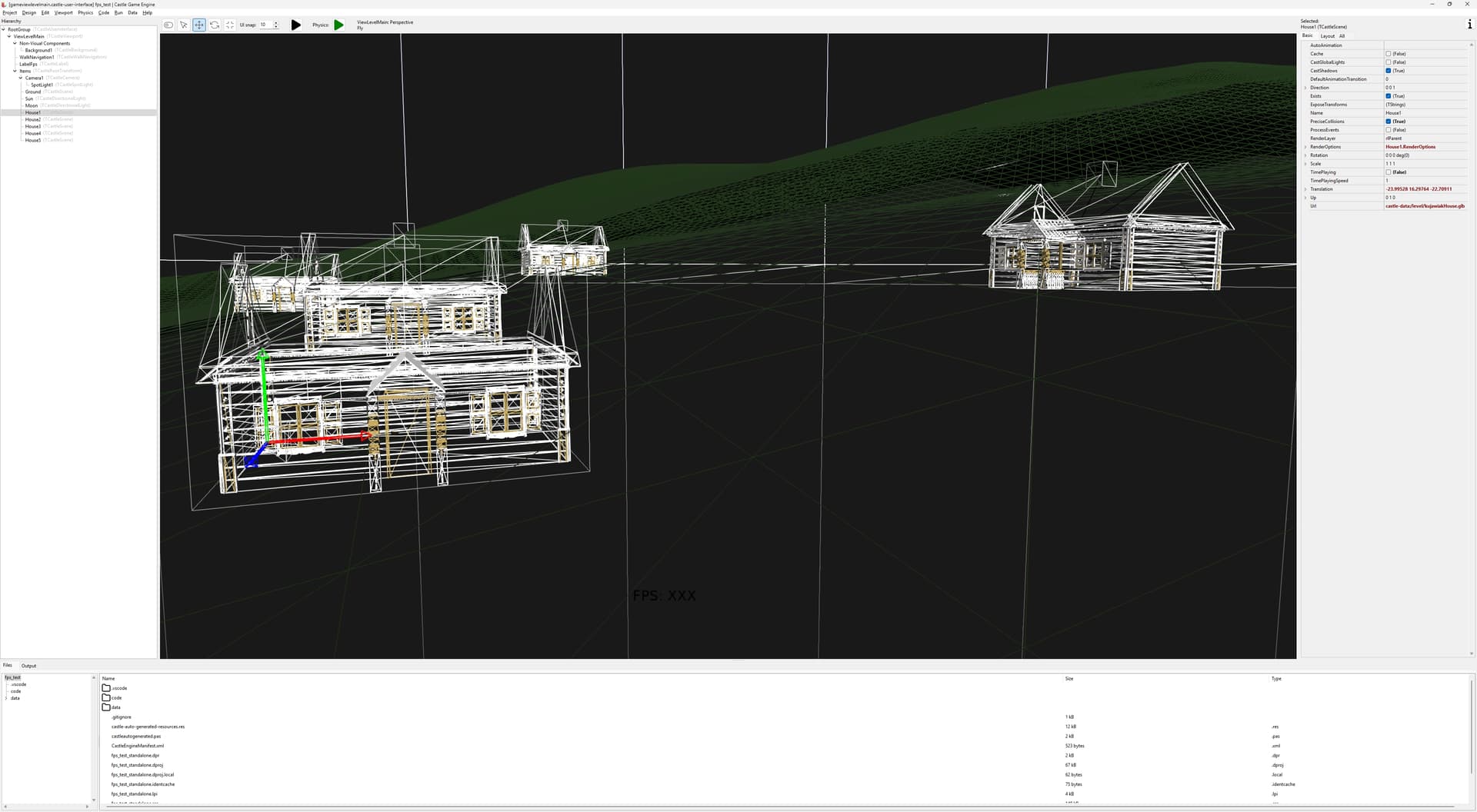This screenshot has width=1477, height=812.
Task: Click the Size column header
Action: click(x=1069, y=678)
